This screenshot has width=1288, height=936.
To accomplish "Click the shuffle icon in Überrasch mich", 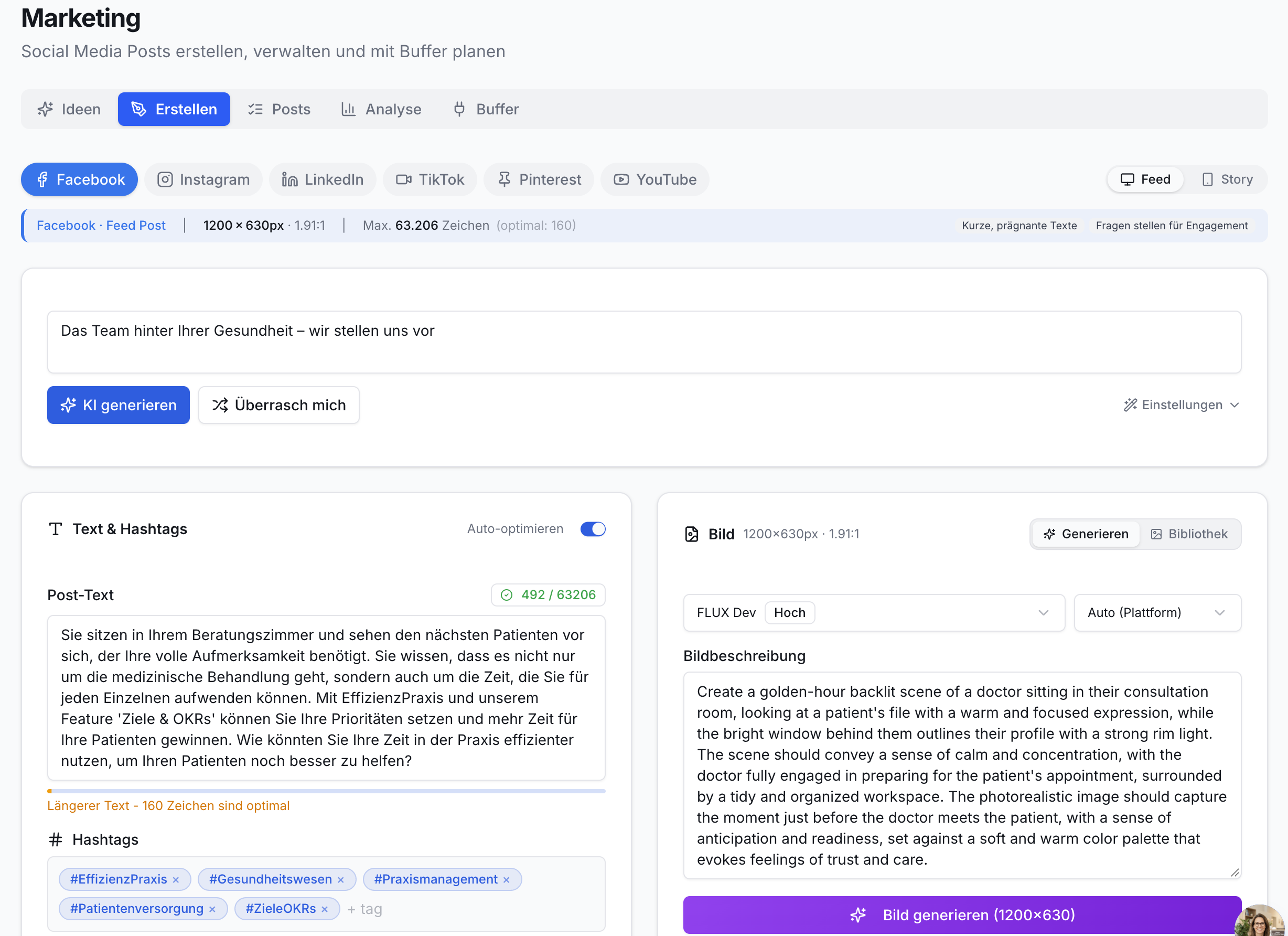I will pos(220,405).
